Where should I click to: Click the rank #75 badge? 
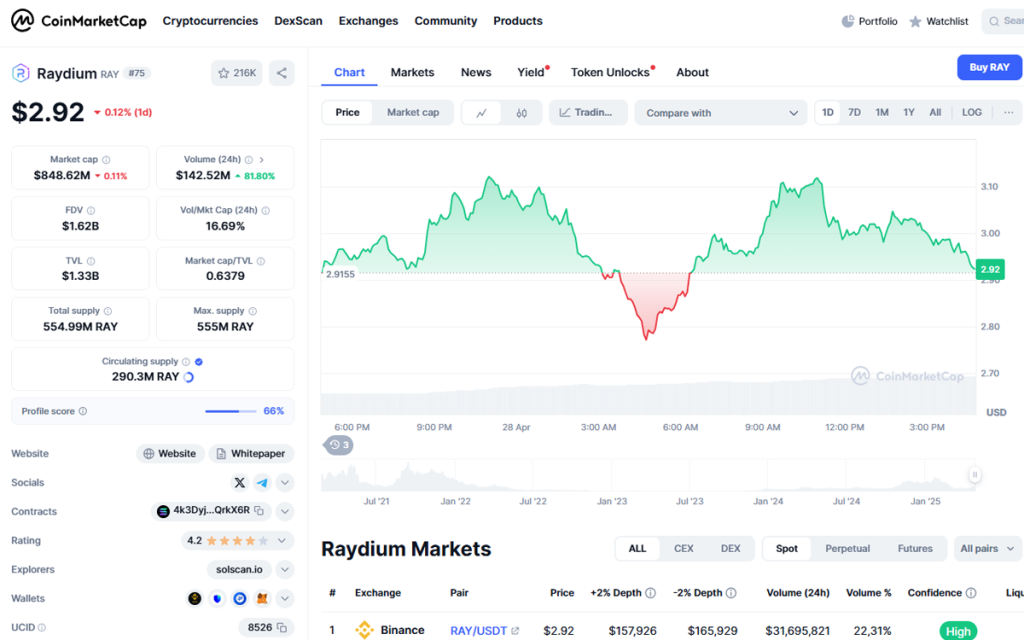[x=136, y=73]
